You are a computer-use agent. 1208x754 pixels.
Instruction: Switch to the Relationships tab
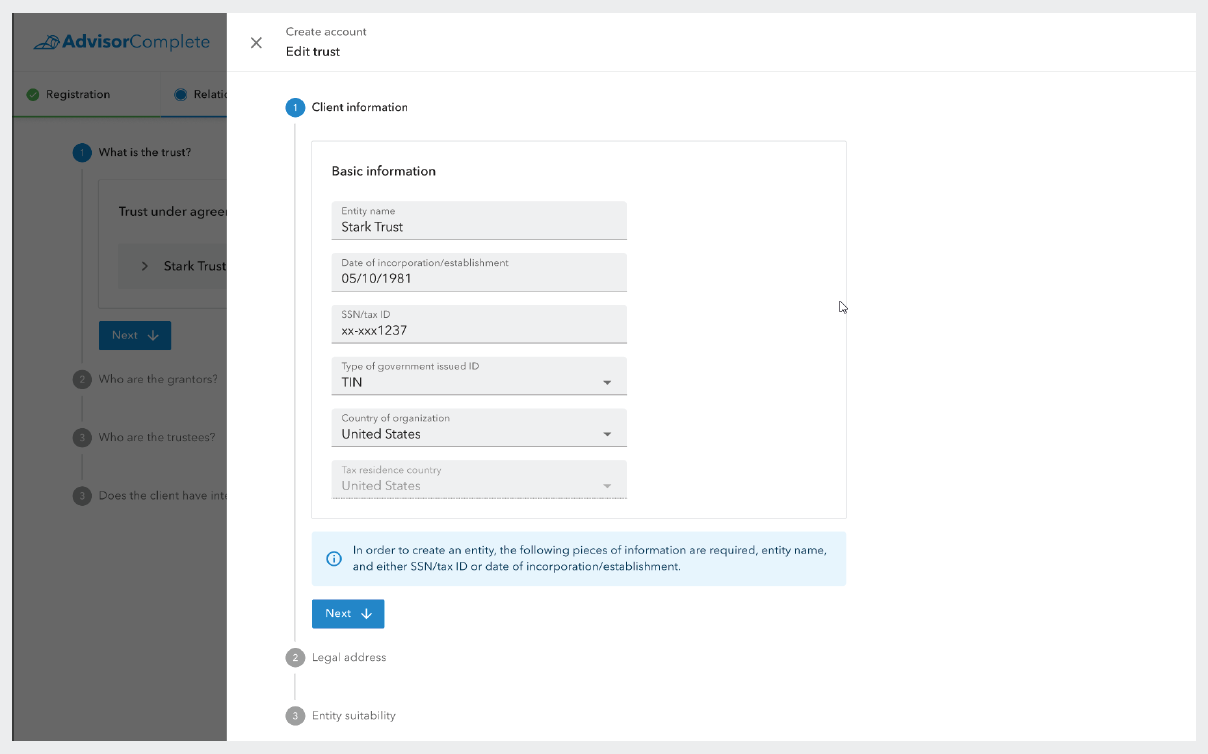tap(200, 95)
